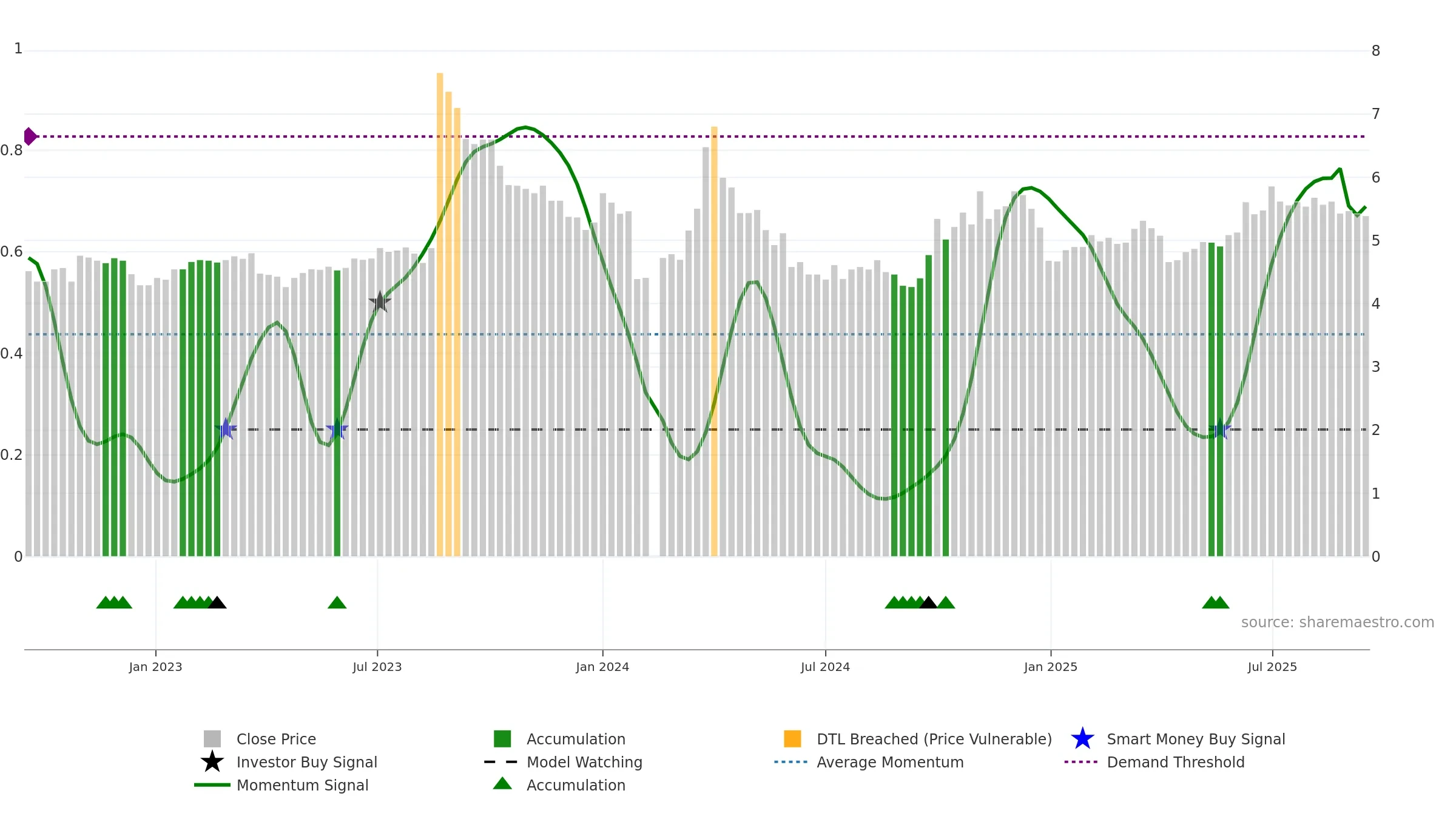Toggle the Model Watching legend entry
The width and height of the screenshot is (1456, 819).
pos(563,762)
